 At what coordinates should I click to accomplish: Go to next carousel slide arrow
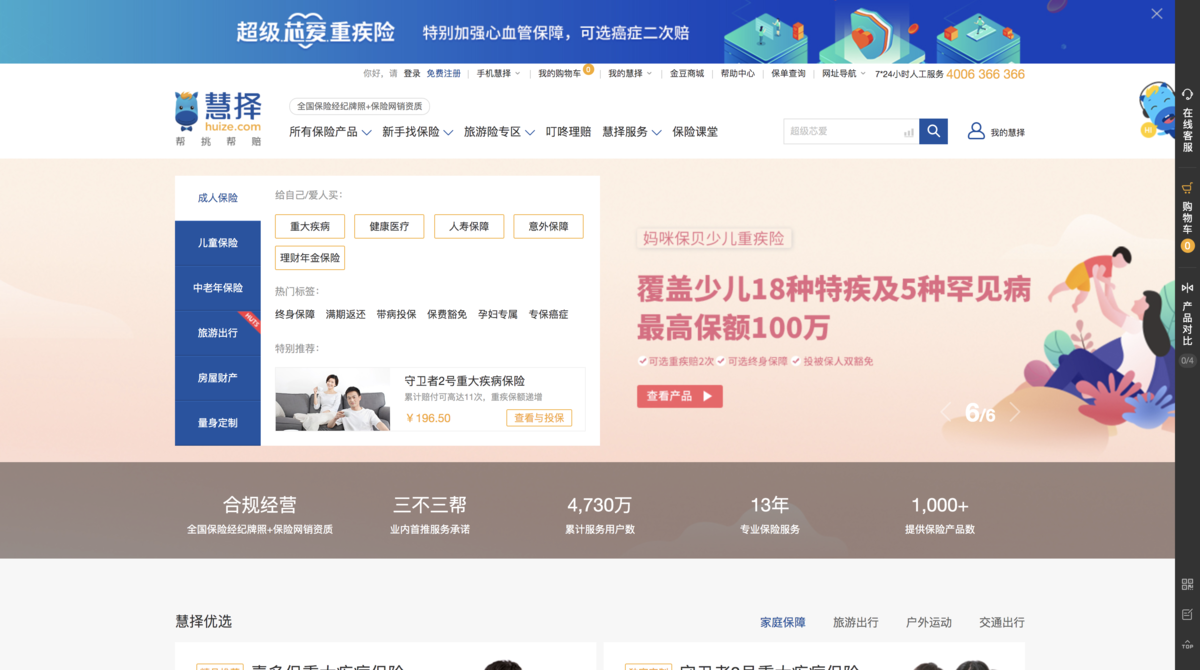point(1014,412)
